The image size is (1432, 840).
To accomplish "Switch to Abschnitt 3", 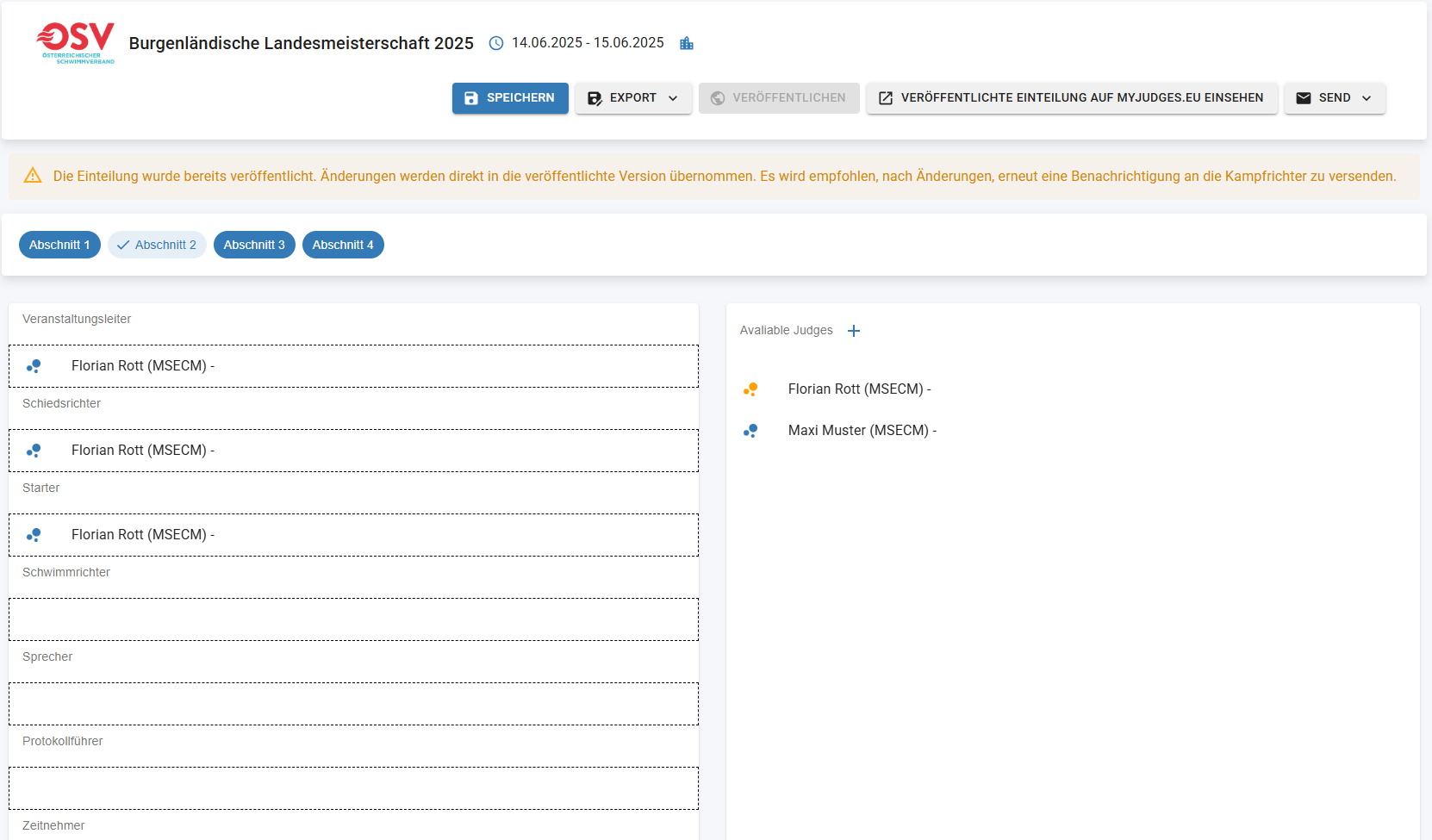I will click(x=254, y=245).
